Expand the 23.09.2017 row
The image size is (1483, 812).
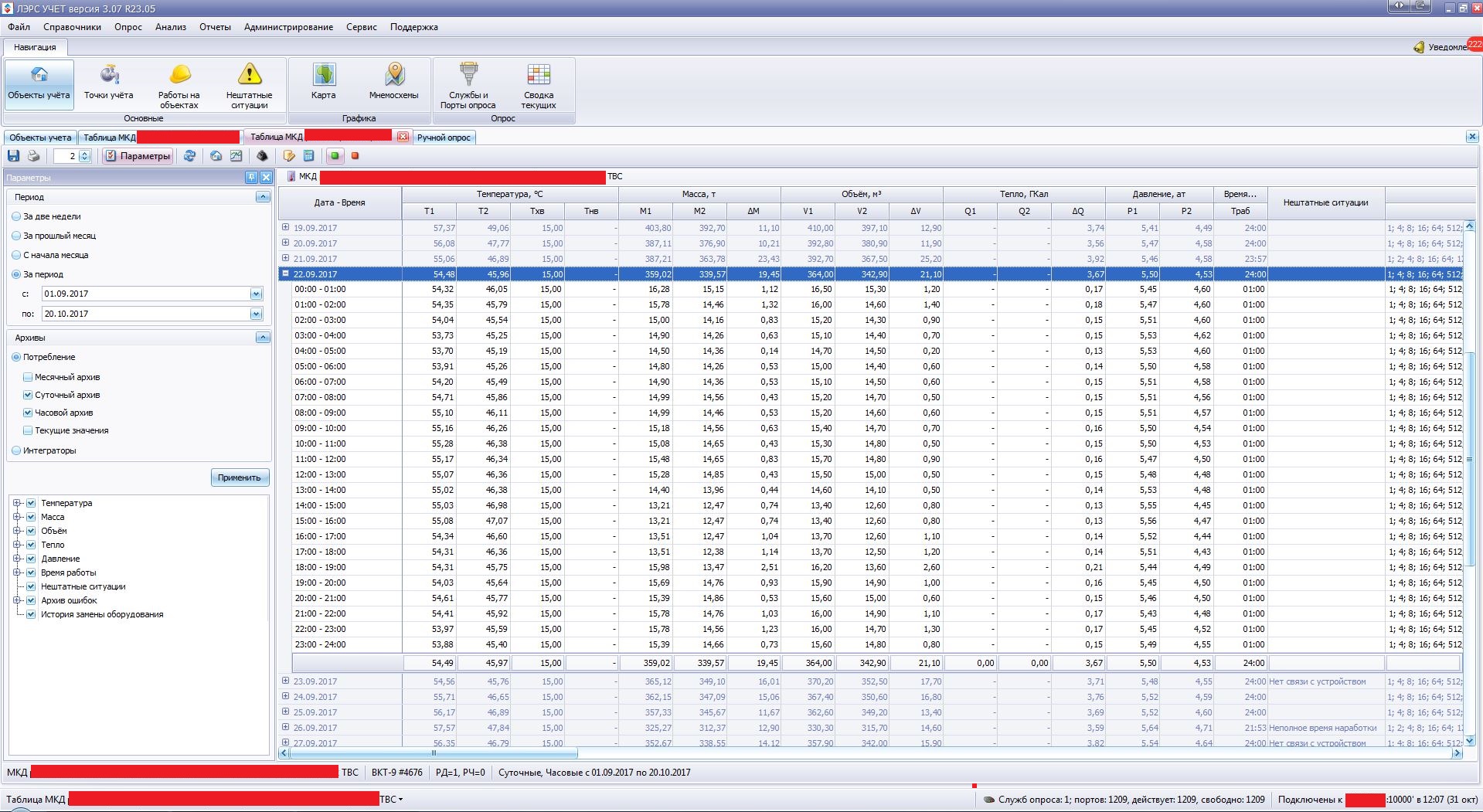285,681
